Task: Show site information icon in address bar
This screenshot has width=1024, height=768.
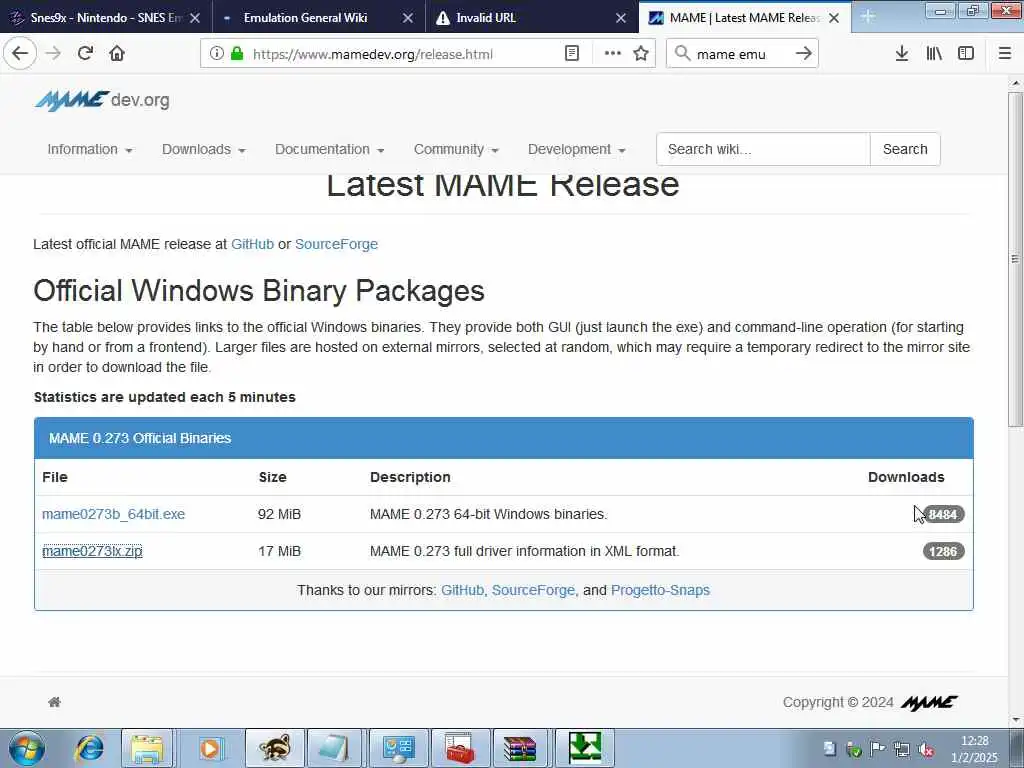Action: 216,54
